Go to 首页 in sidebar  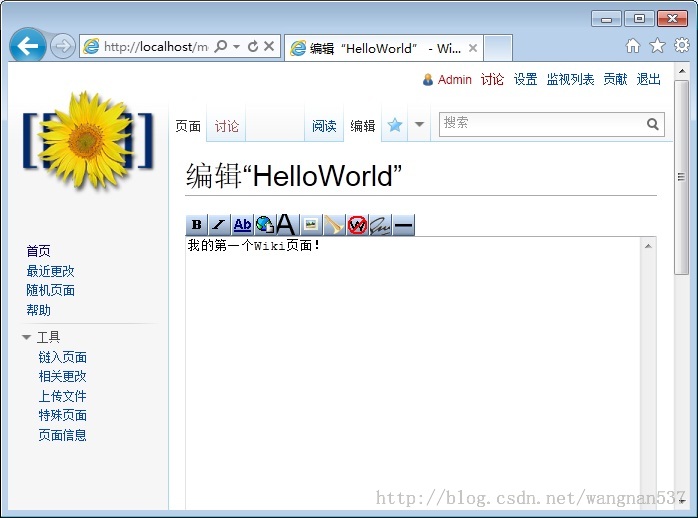[x=38, y=251]
